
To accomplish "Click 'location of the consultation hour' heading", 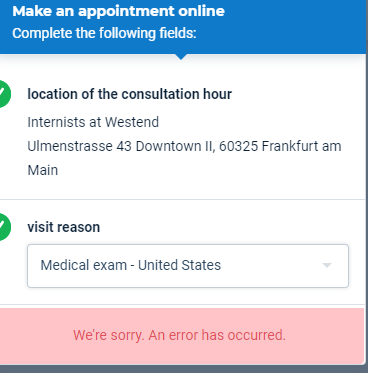I will pyautogui.click(x=129, y=94).
